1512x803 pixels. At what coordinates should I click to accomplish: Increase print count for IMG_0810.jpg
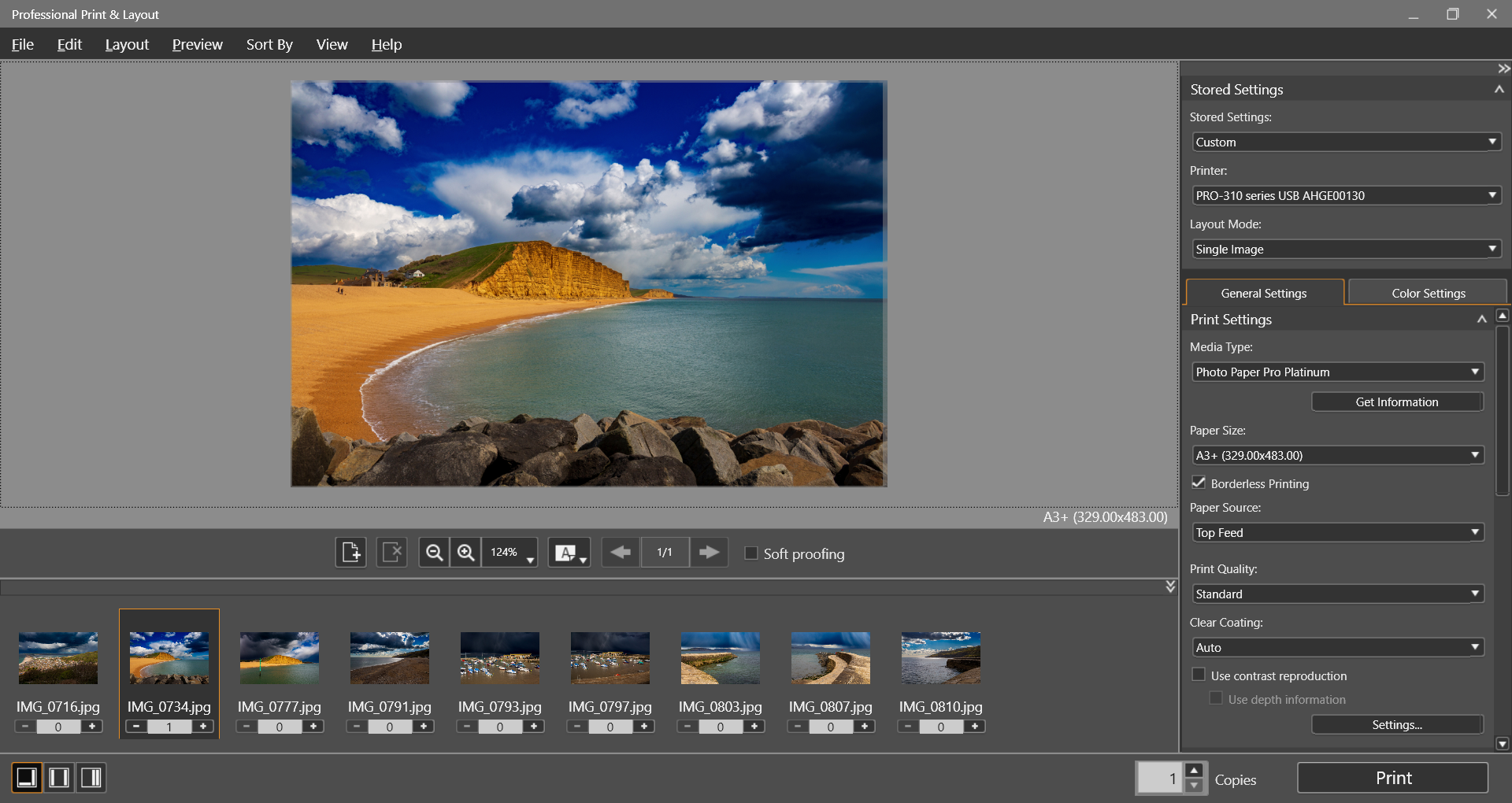point(975,727)
